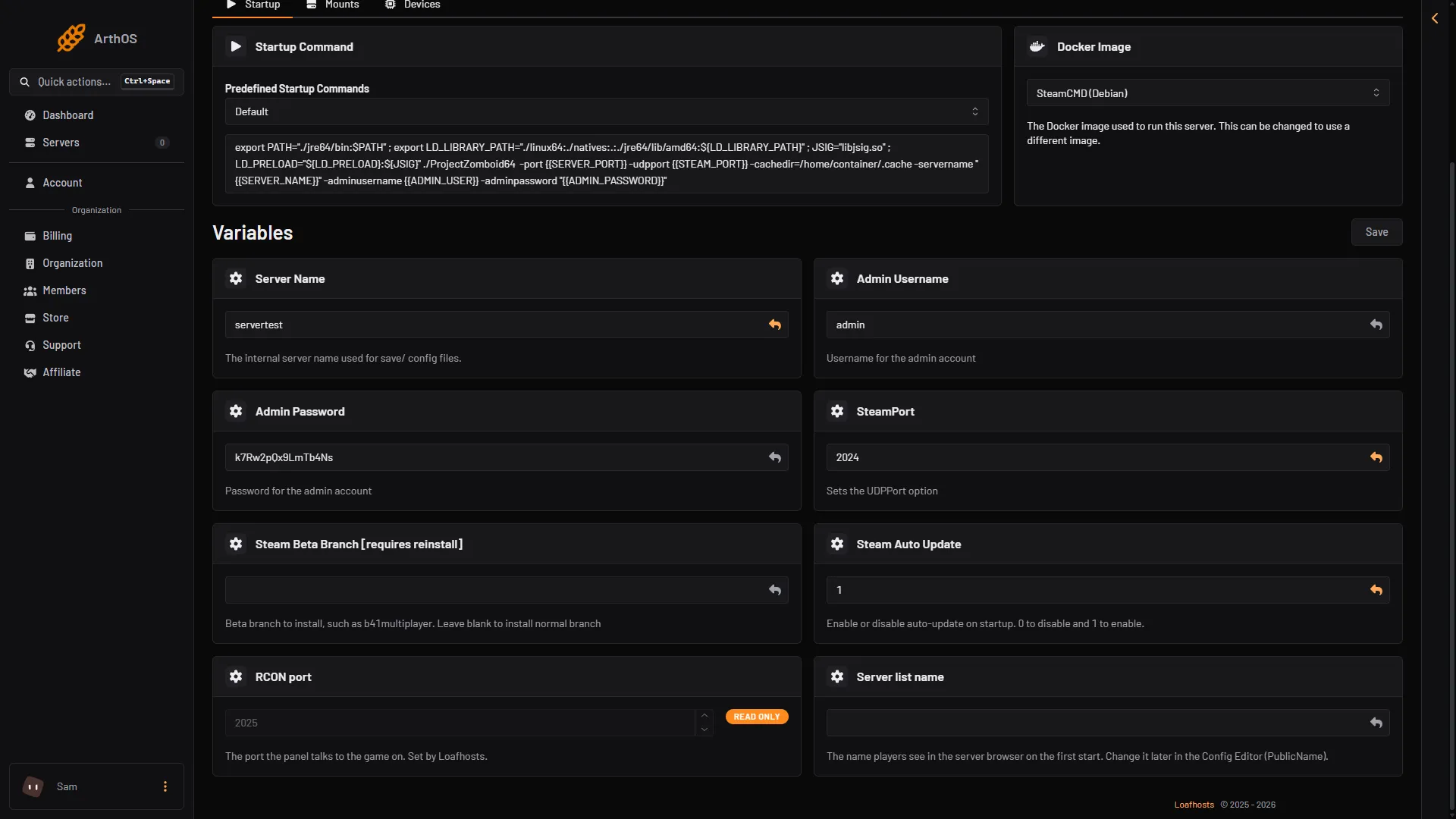Open the Store page
Screen dimensions: 1456x819
(96, 318)
